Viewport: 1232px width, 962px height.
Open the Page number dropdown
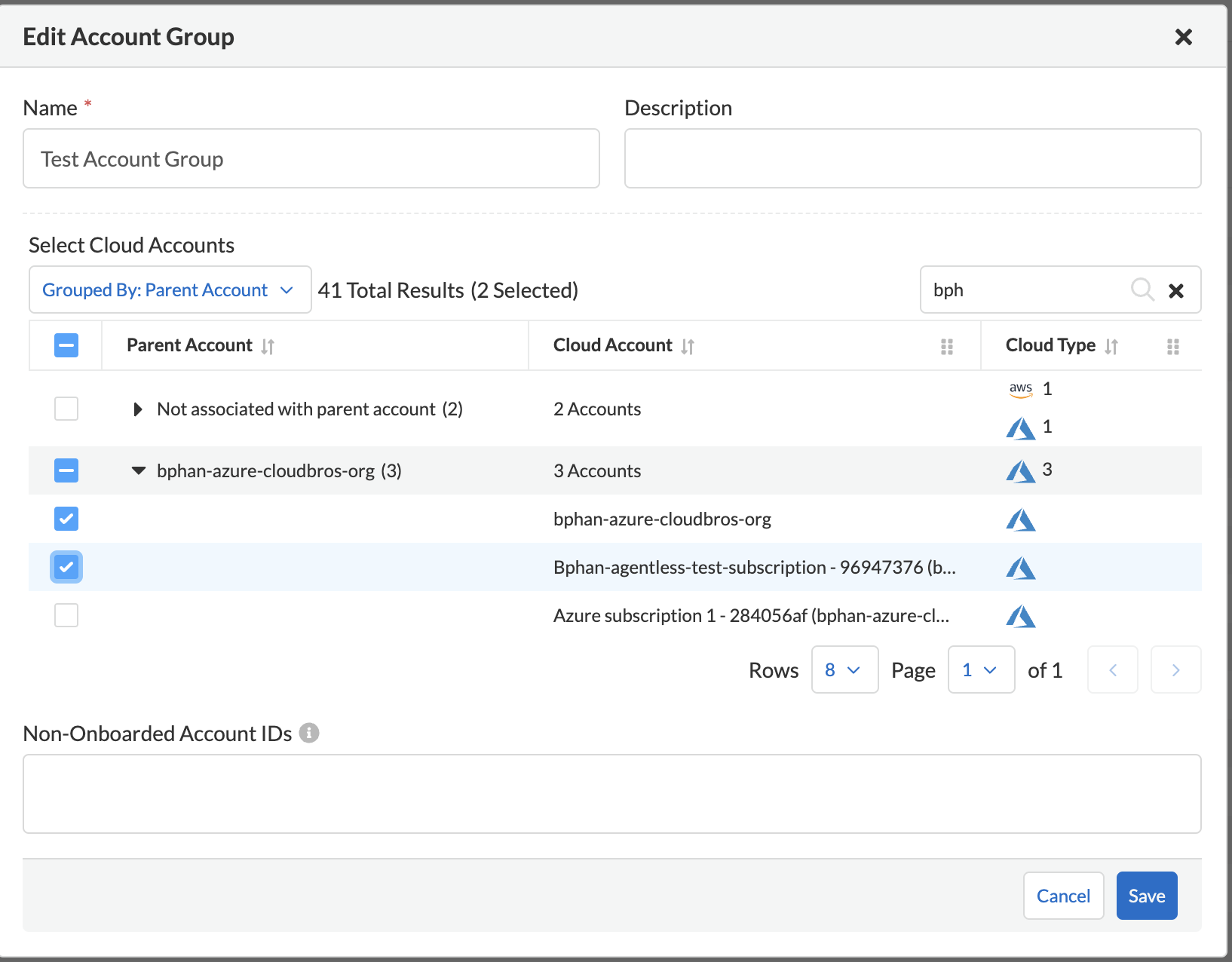point(981,669)
